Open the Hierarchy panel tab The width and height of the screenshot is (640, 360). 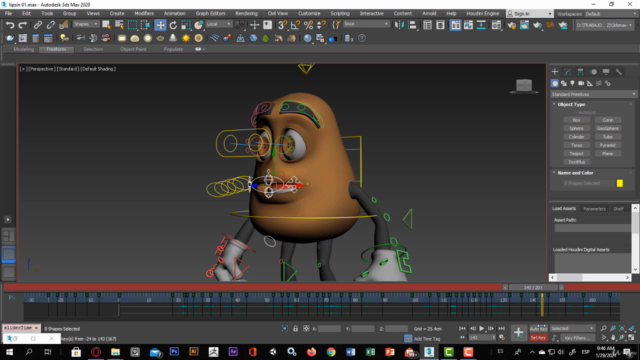(x=580, y=72)
